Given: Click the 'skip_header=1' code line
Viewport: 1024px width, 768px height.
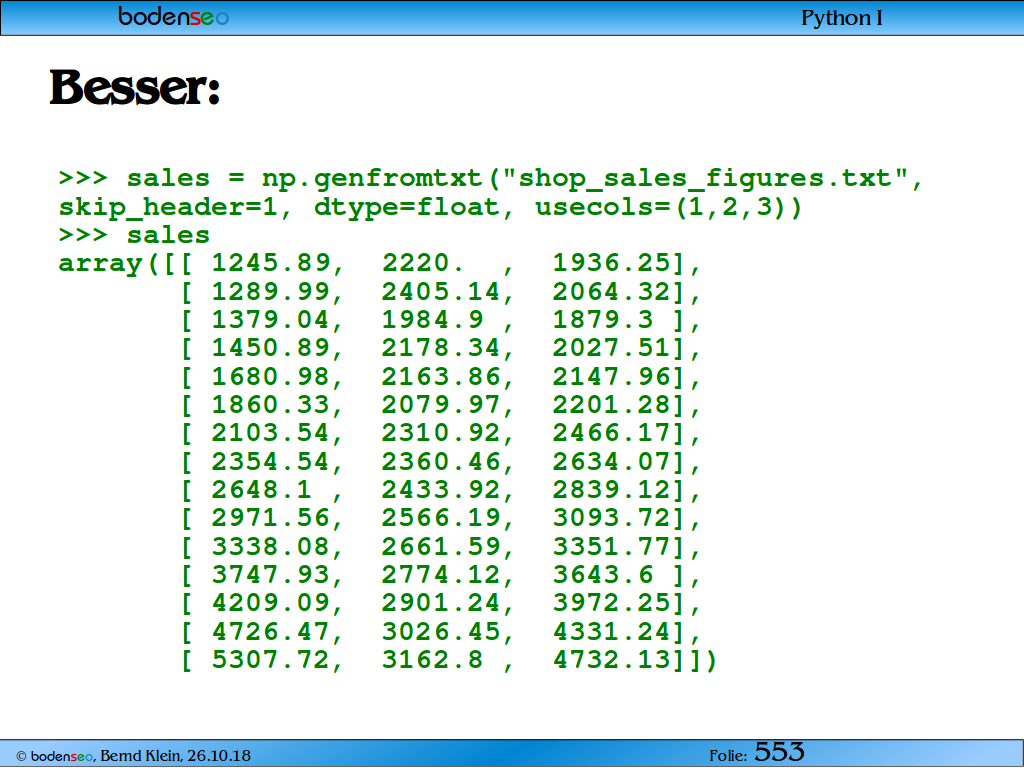Looking at the screenshot, I should pyautogui.click(x=430, y=207).
